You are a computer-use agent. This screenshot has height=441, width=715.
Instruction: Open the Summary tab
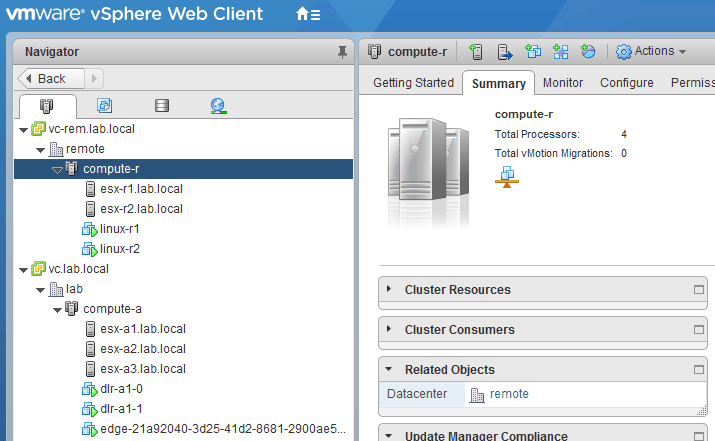498,83
